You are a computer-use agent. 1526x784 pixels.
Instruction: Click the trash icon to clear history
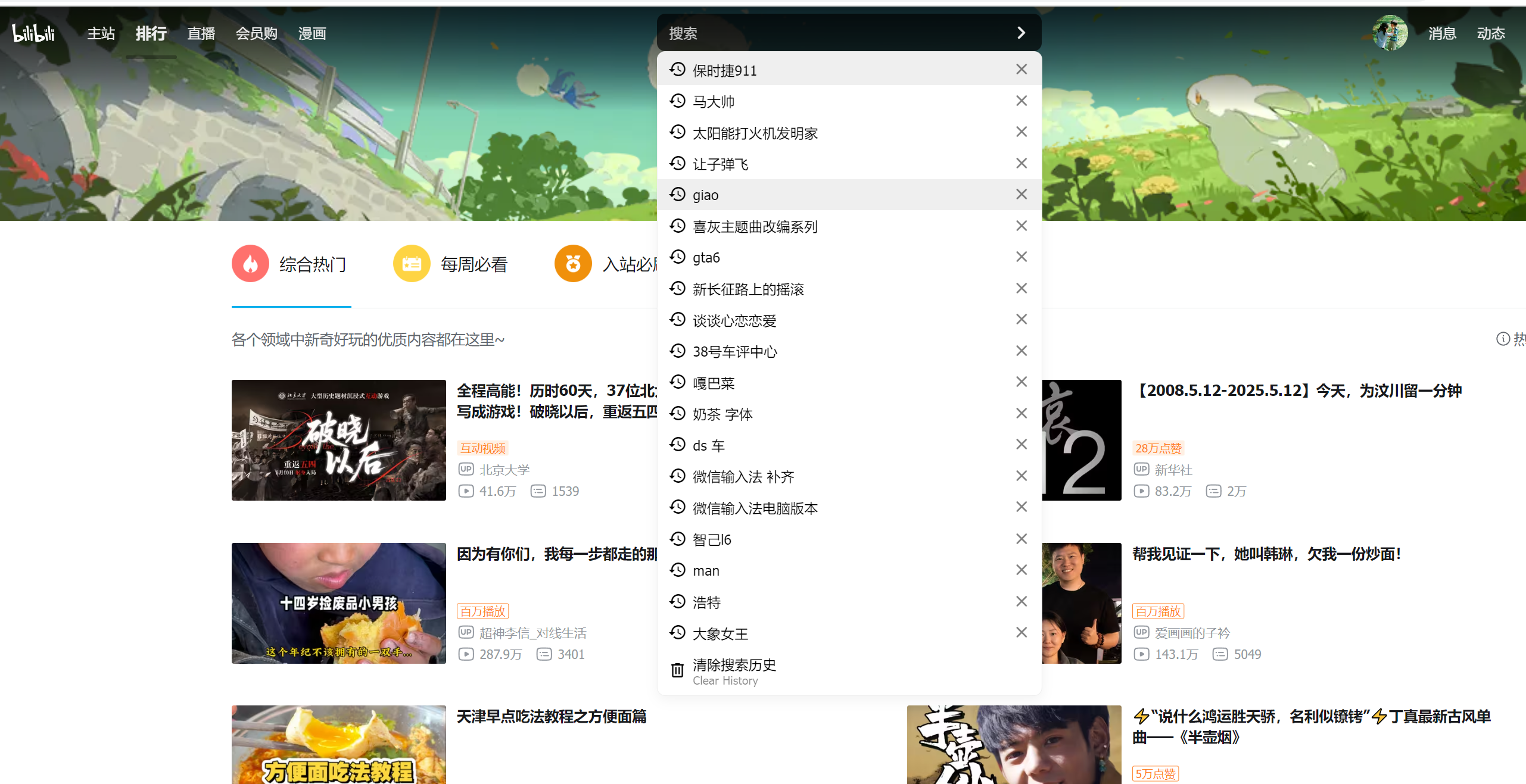click(x=677, y=671)
